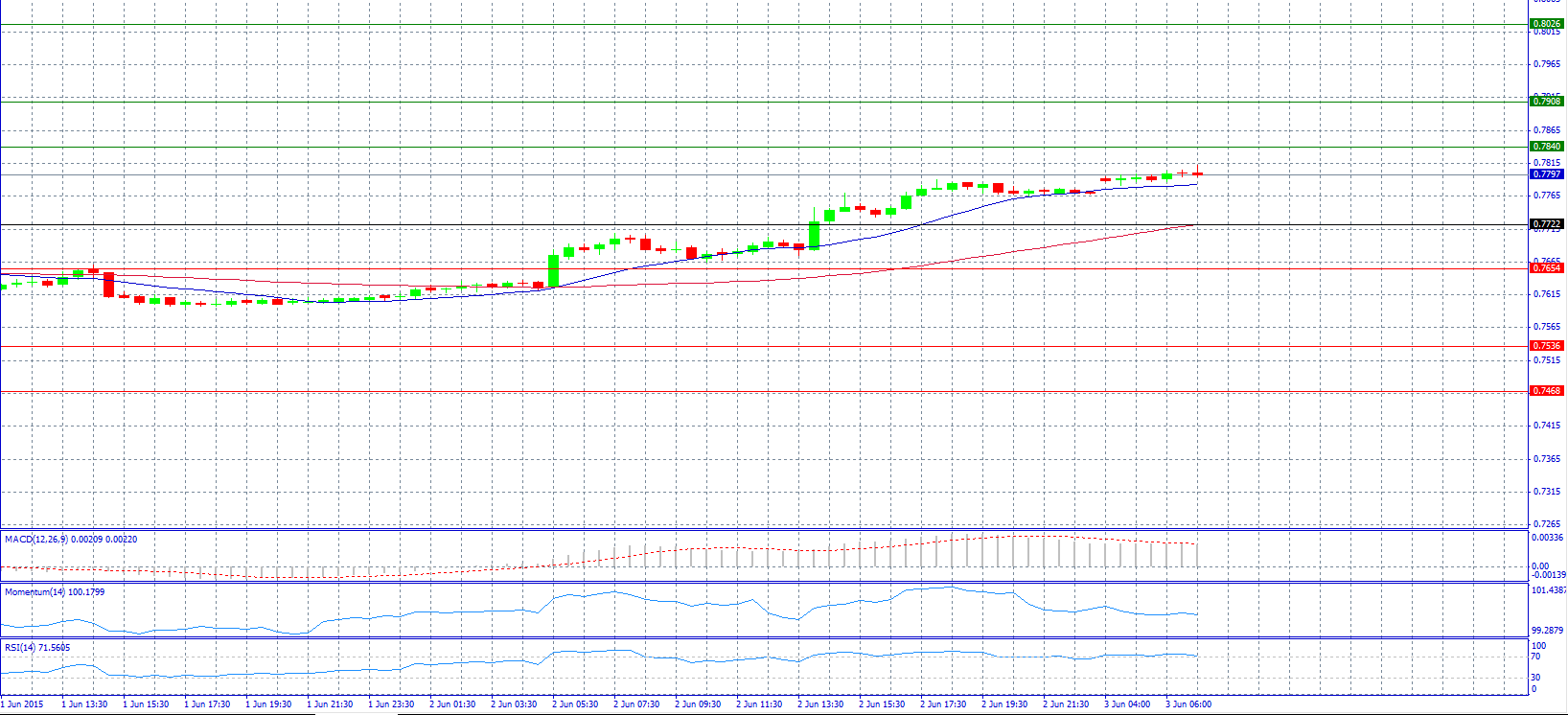Click the 0.7965 price scale value
This screenshot has height=715, width=1568.
[x=1547, y=65]
